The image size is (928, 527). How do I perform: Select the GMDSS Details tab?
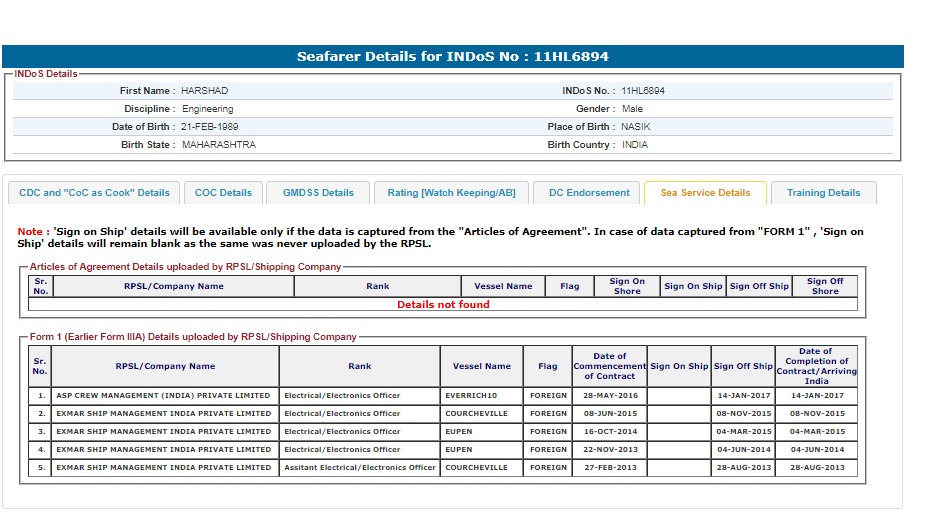[x=318, y=193]
